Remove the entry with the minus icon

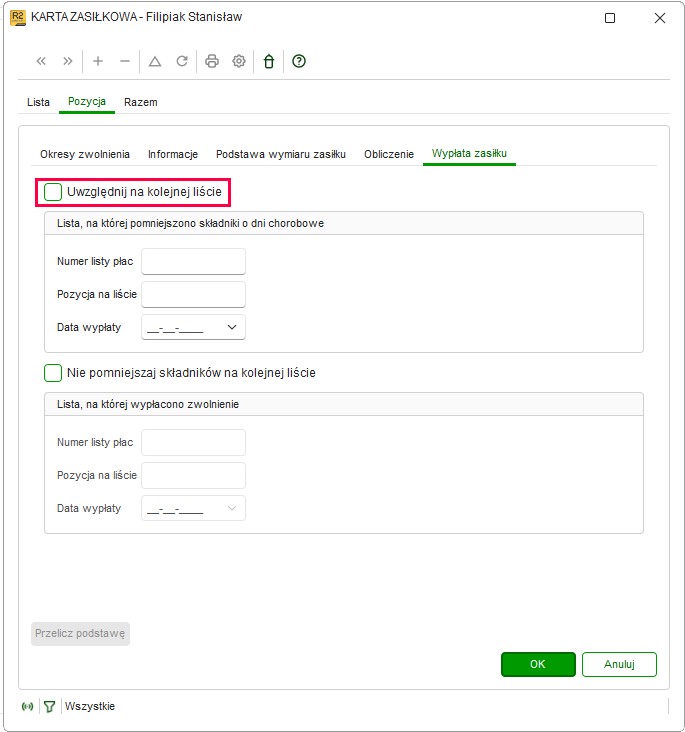125,61
